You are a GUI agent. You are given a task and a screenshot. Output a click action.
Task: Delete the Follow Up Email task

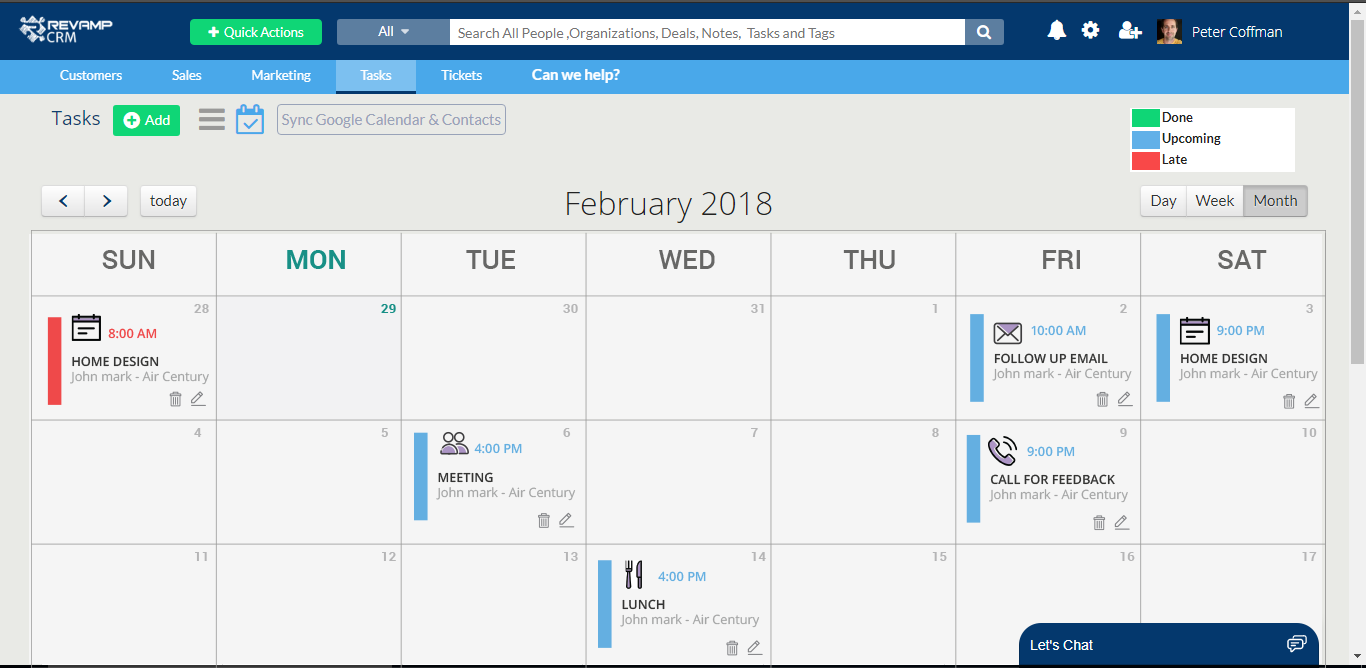(1103, 399)
